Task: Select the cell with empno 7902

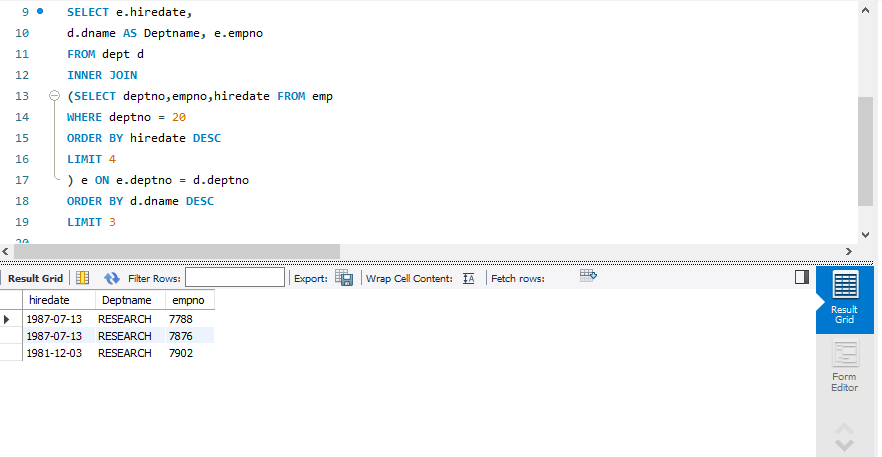Action: [x=190, y=353]
